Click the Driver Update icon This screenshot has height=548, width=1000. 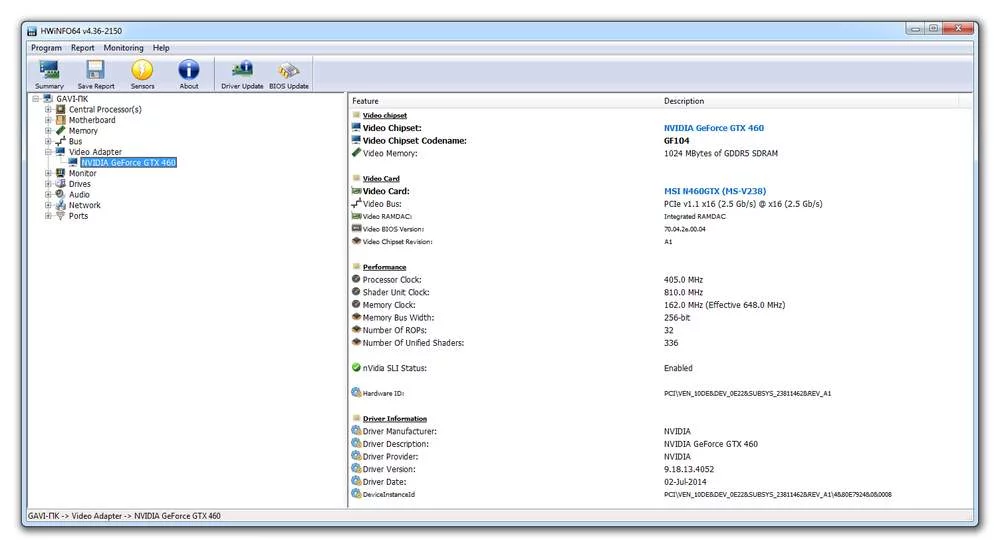[242, 71]
